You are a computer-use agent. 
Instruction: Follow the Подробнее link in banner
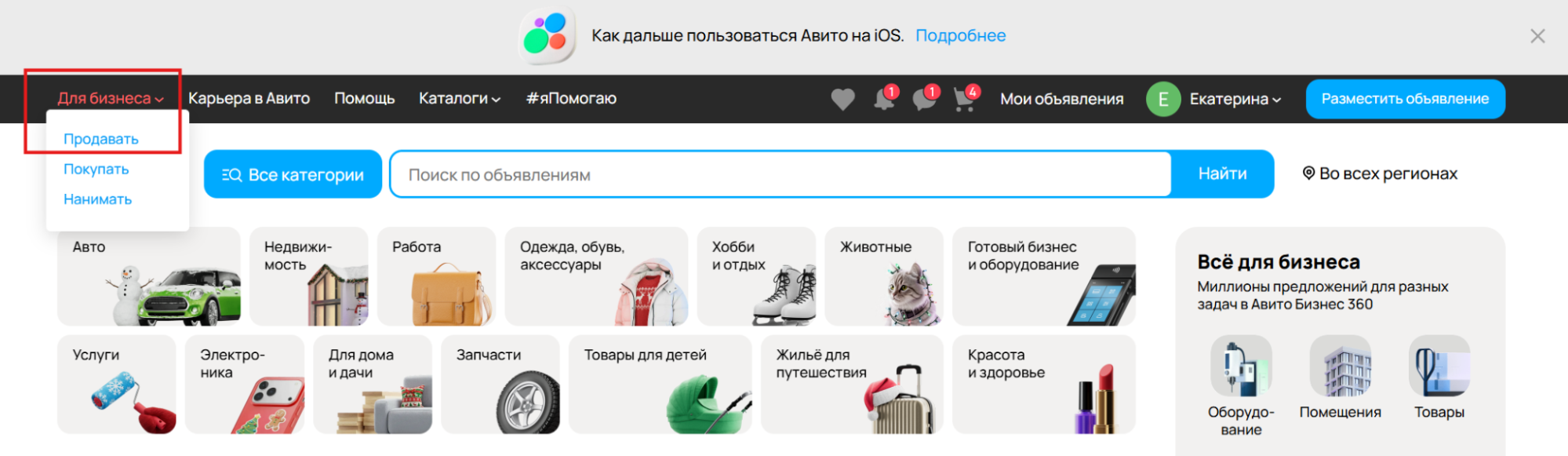[x=961, y=35]
